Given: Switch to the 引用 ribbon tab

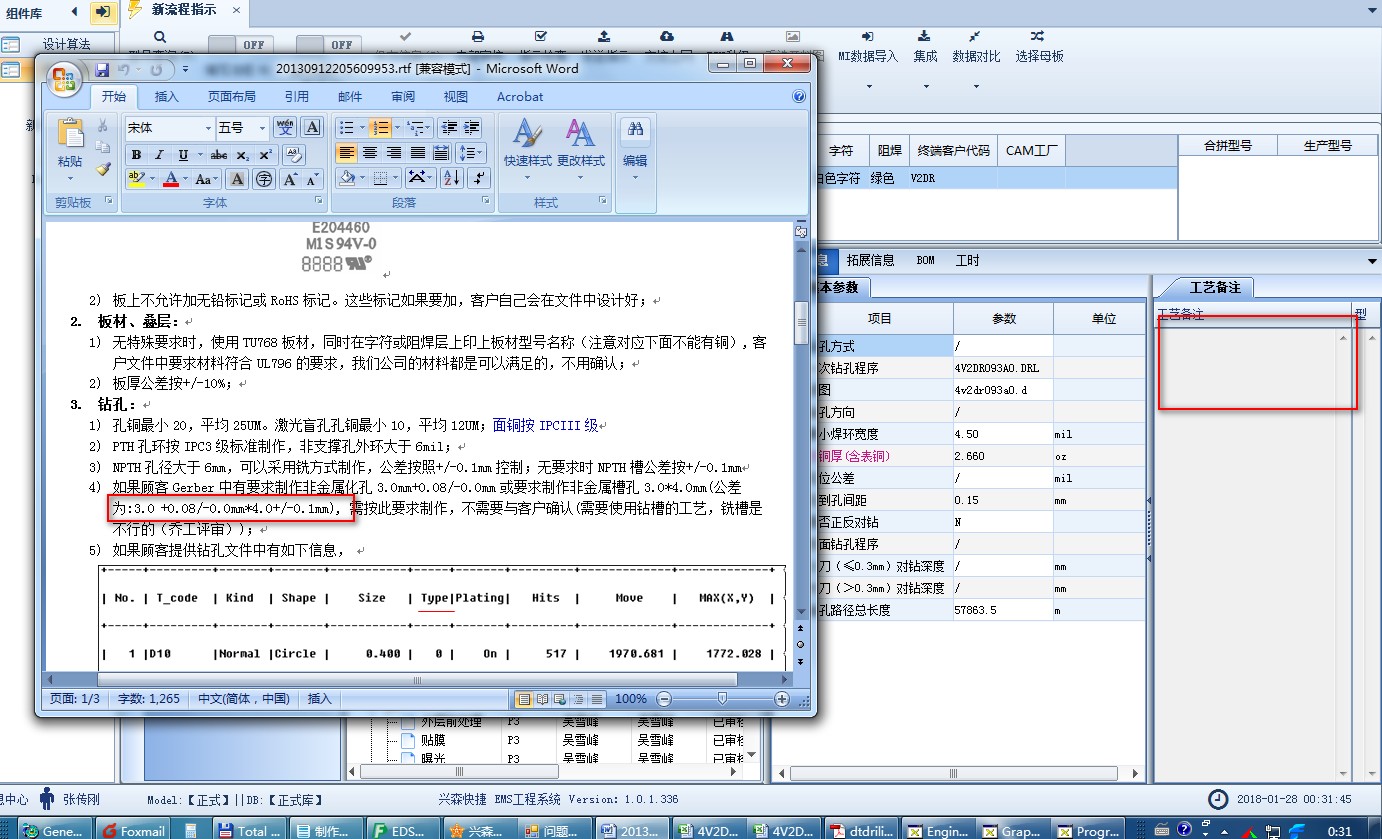Looking at the screenshot, I should [x=297, y=97].
